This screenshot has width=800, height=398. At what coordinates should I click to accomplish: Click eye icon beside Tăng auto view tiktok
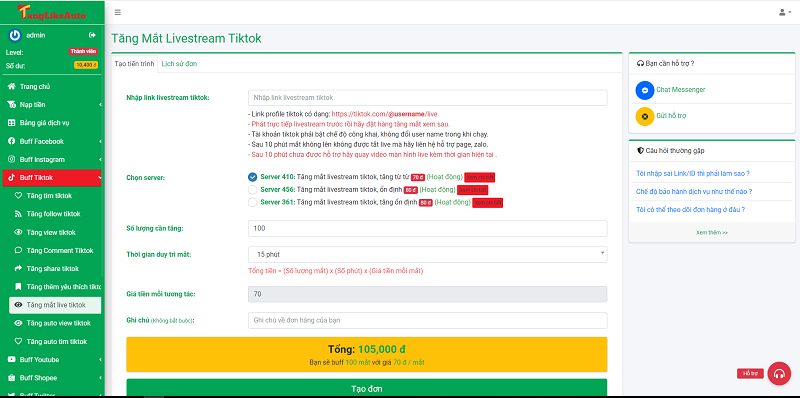[x=18, y=323]
